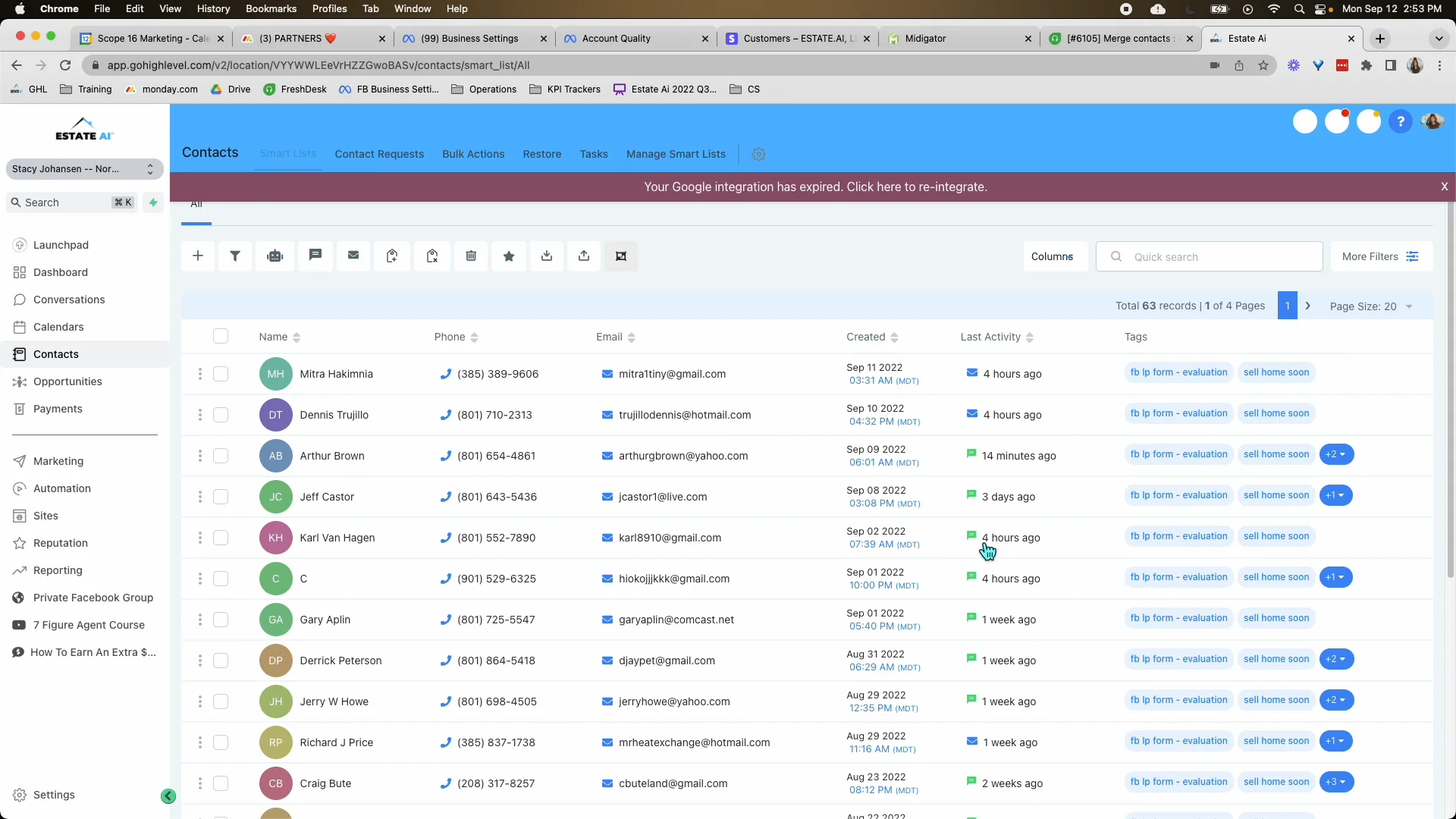Select all contacts via header checkbox

[x=221, y=336]
